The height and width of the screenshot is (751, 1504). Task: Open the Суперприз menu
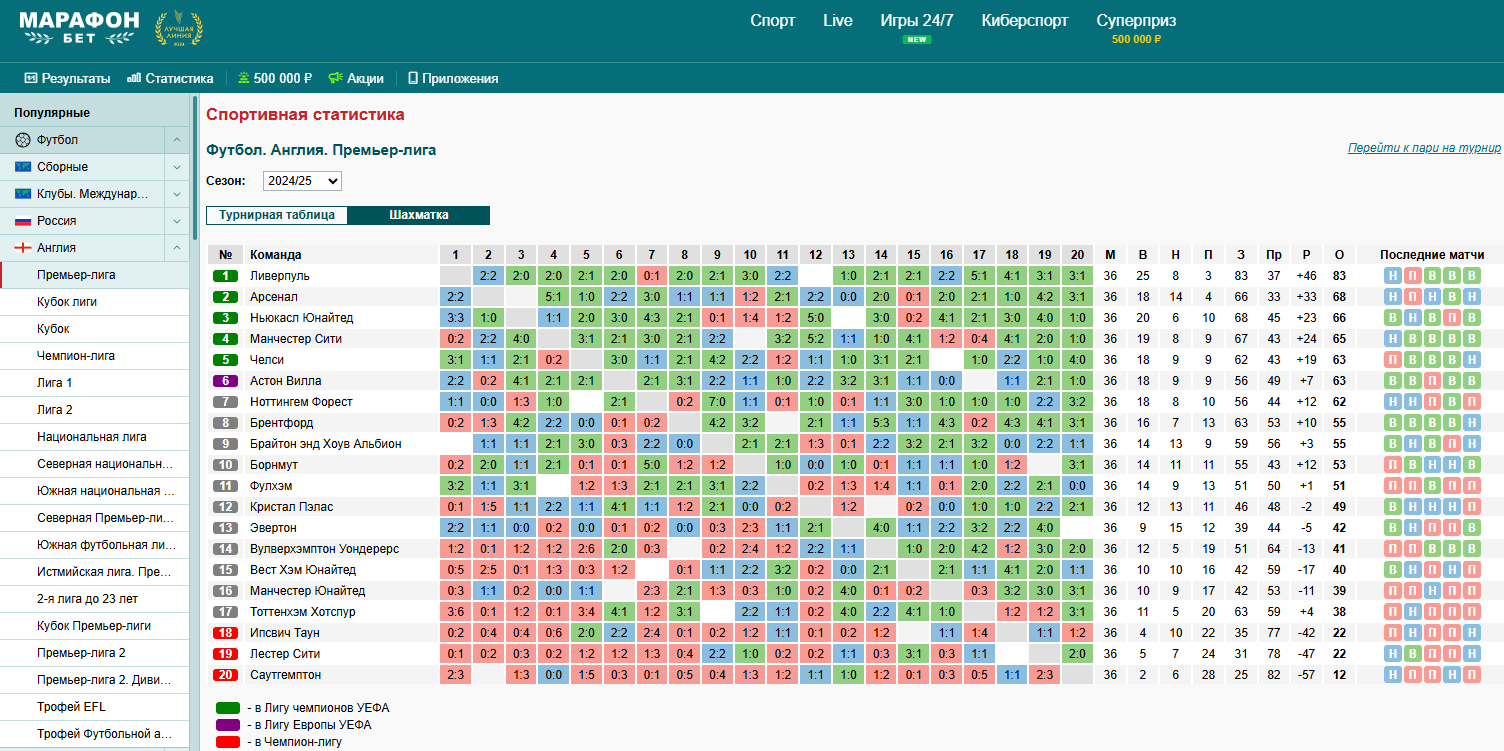coord(1136,21)
